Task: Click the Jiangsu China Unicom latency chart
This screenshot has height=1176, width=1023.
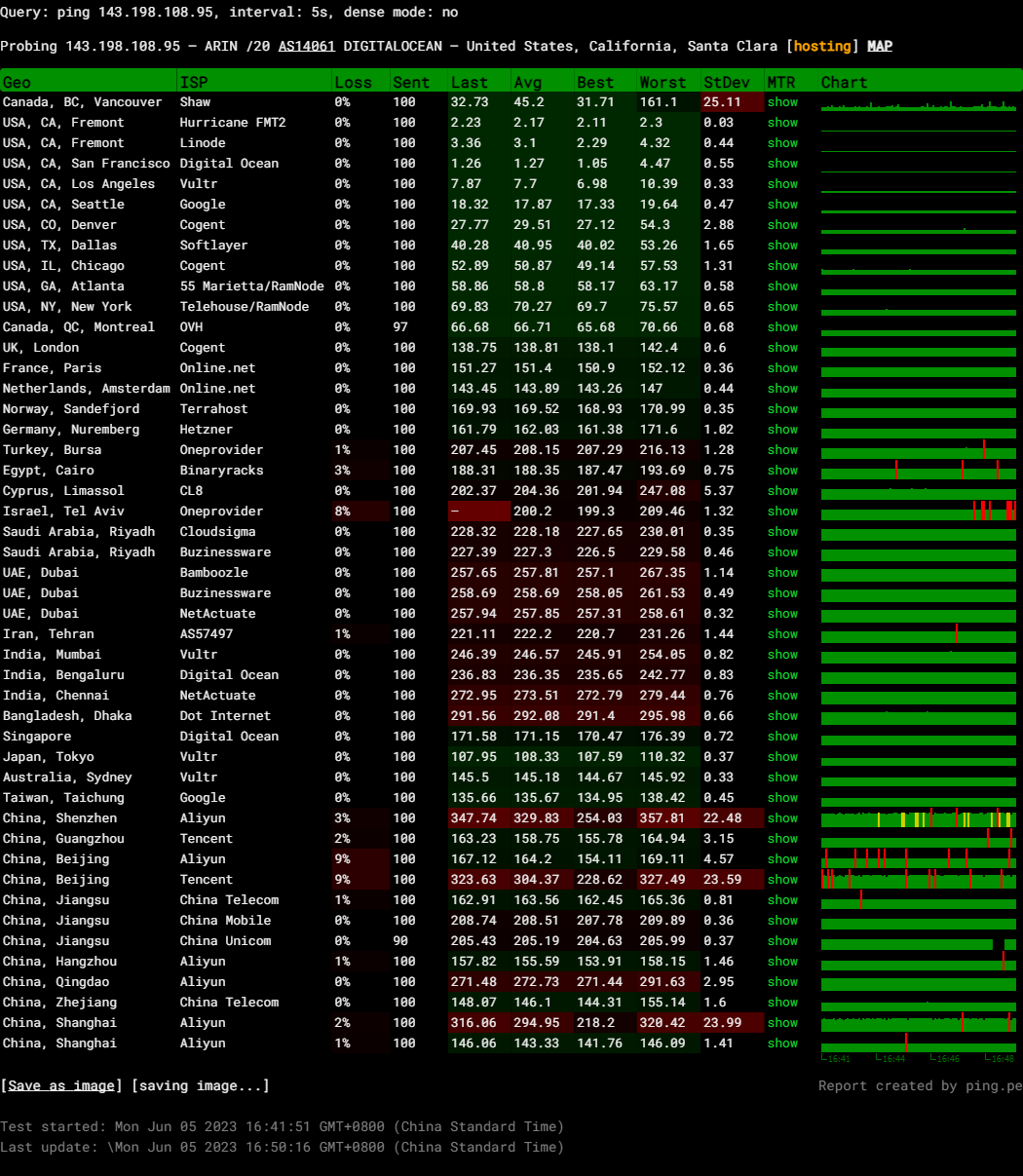Action: (919, 940)
